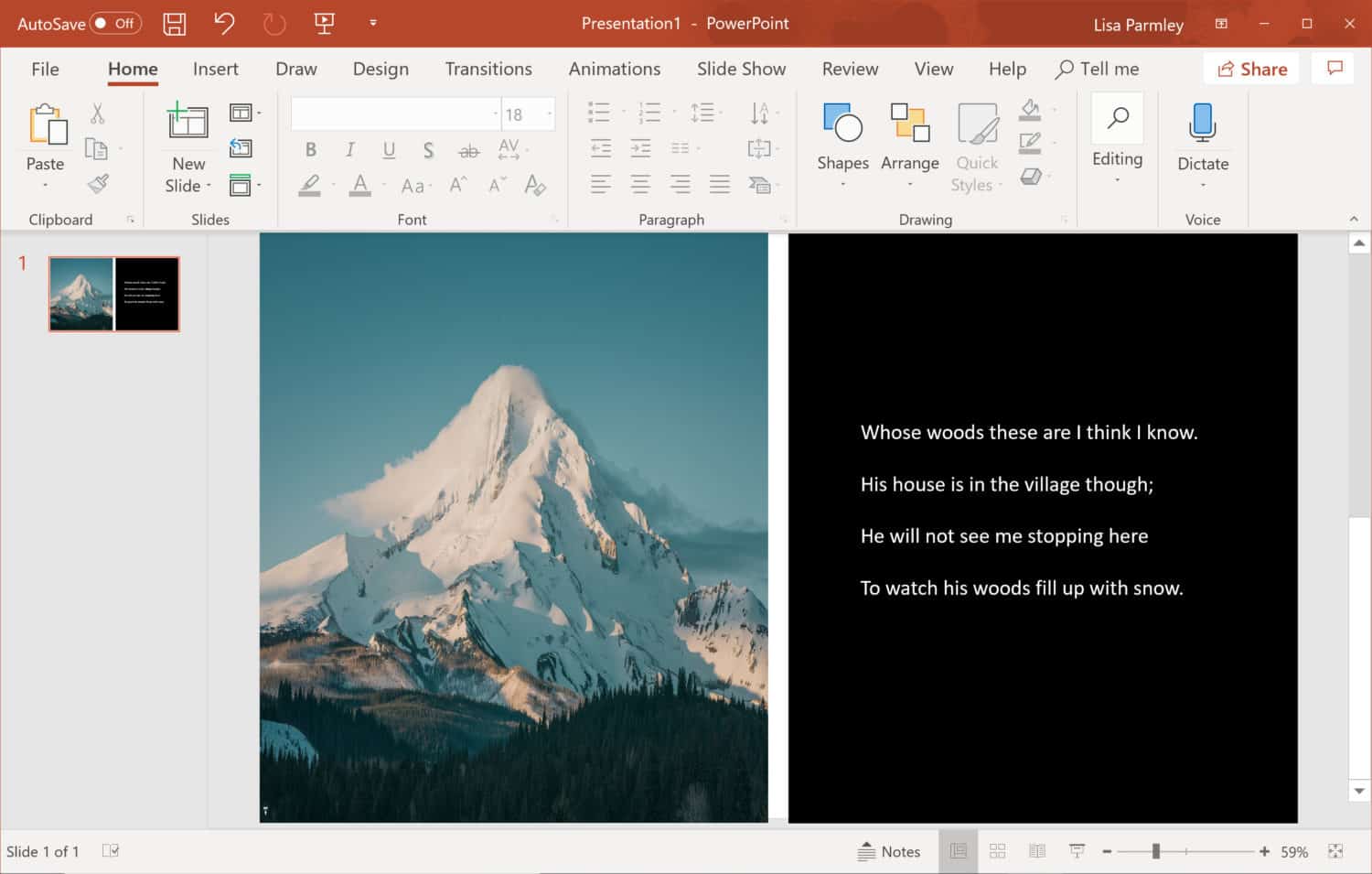Decrease list indent level
The width and height of the screenshot is (1372, 874).
[x=600, y=148]
